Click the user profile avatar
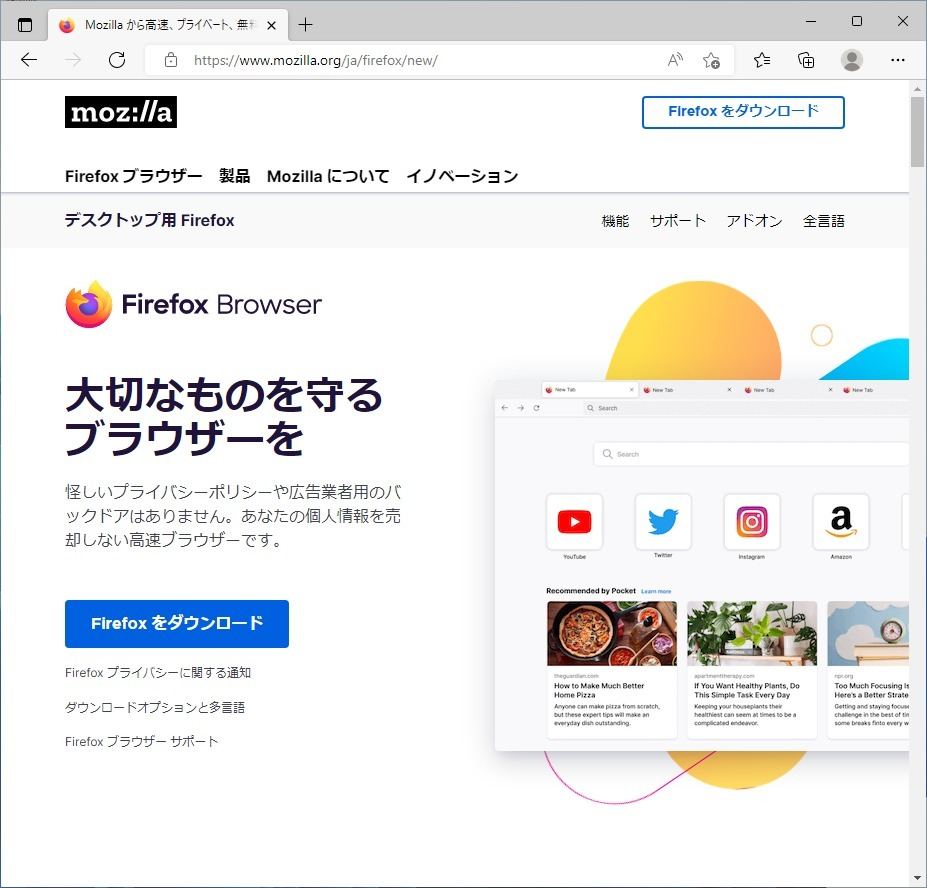This screenshot has height=888, width=927. (x=851, y=60)
